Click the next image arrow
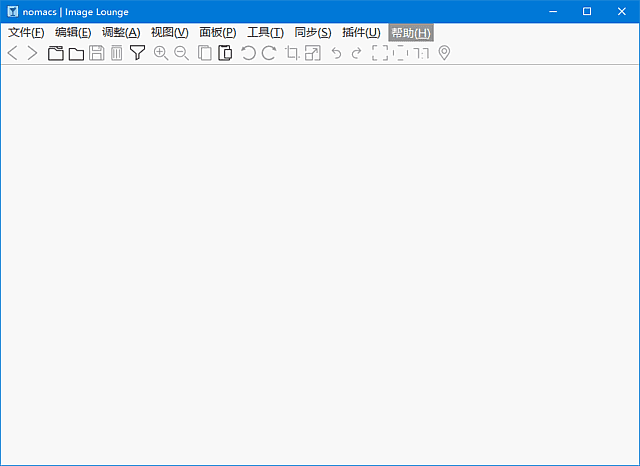The height and width of the screenshot is (466, 640). 32,53
